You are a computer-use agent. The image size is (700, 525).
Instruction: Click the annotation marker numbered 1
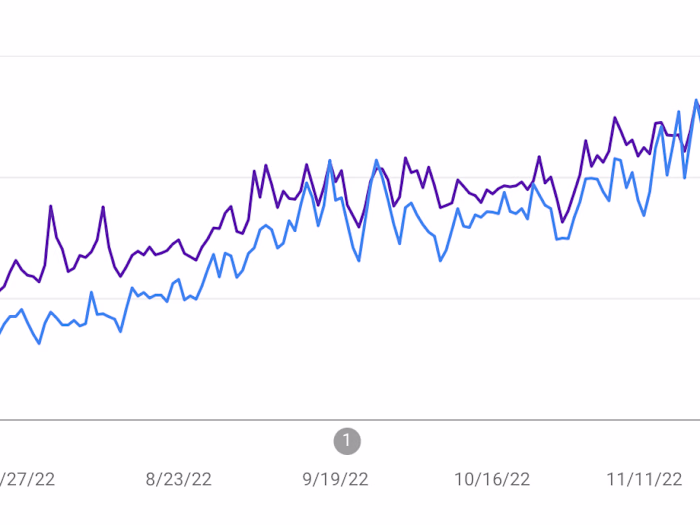346,440
